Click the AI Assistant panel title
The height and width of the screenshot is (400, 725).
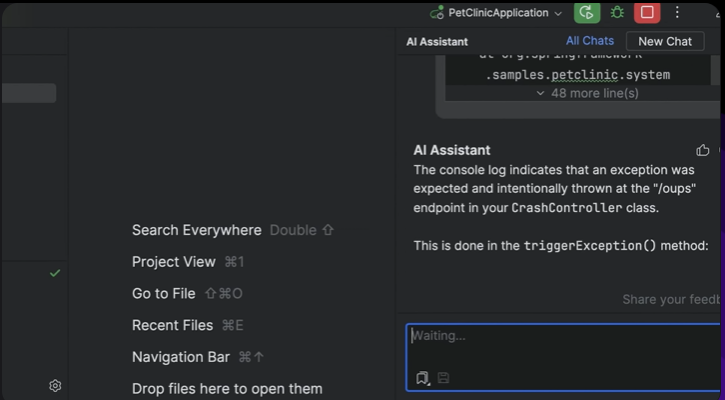tap(437, 42)
